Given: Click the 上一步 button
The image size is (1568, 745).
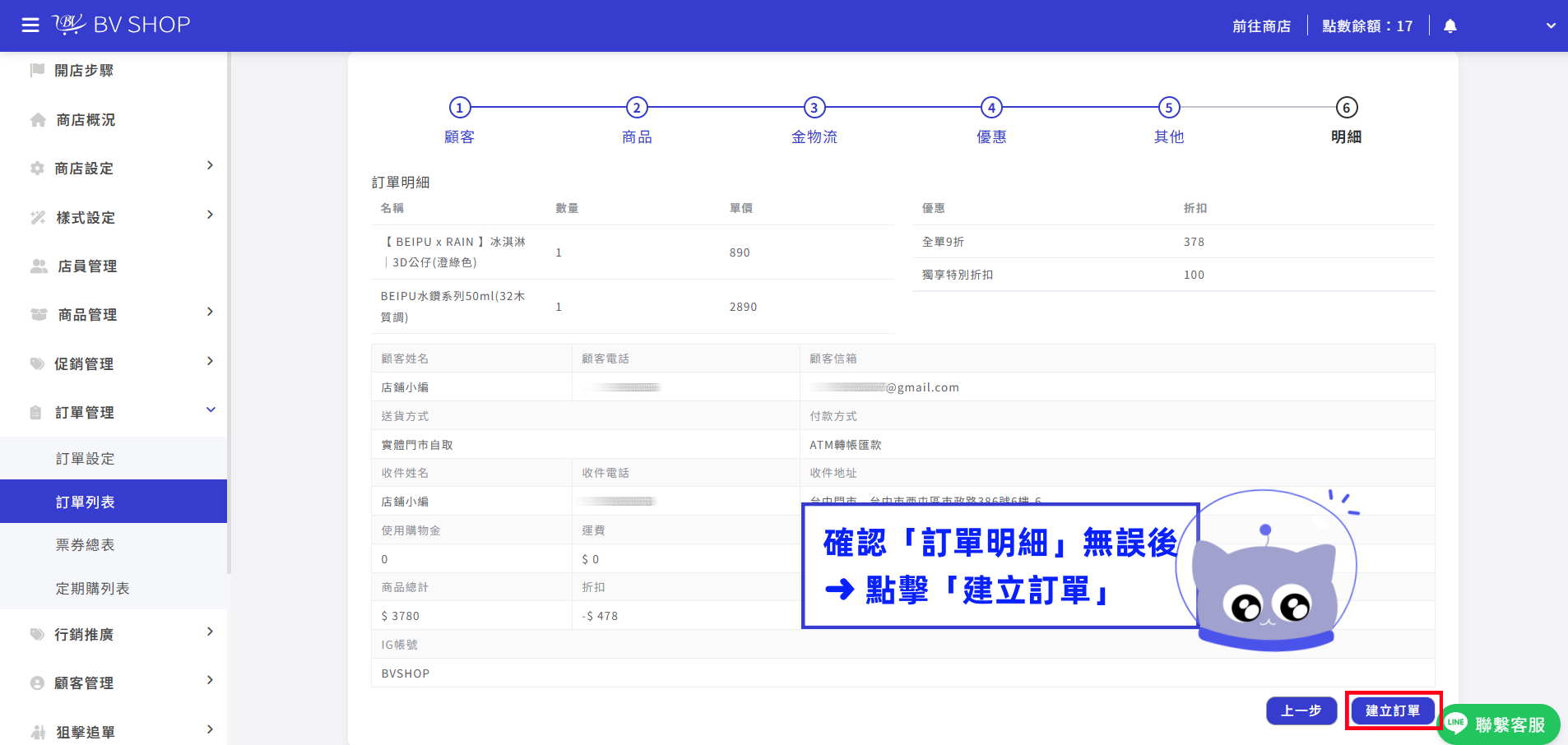Looking at the screenshot, I should point(1301,710).
